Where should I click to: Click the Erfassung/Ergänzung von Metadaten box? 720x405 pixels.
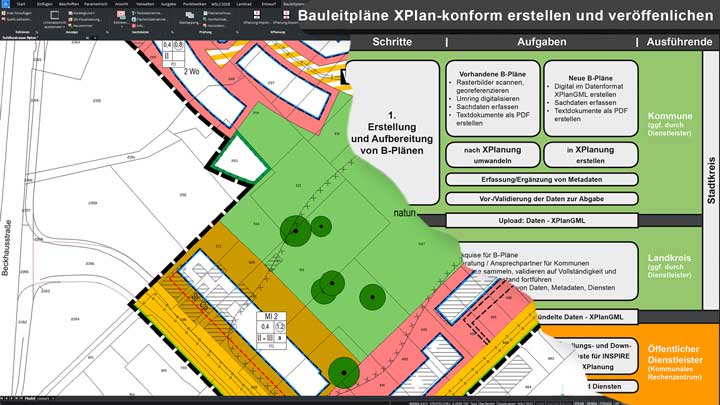(x=542, y=180)
